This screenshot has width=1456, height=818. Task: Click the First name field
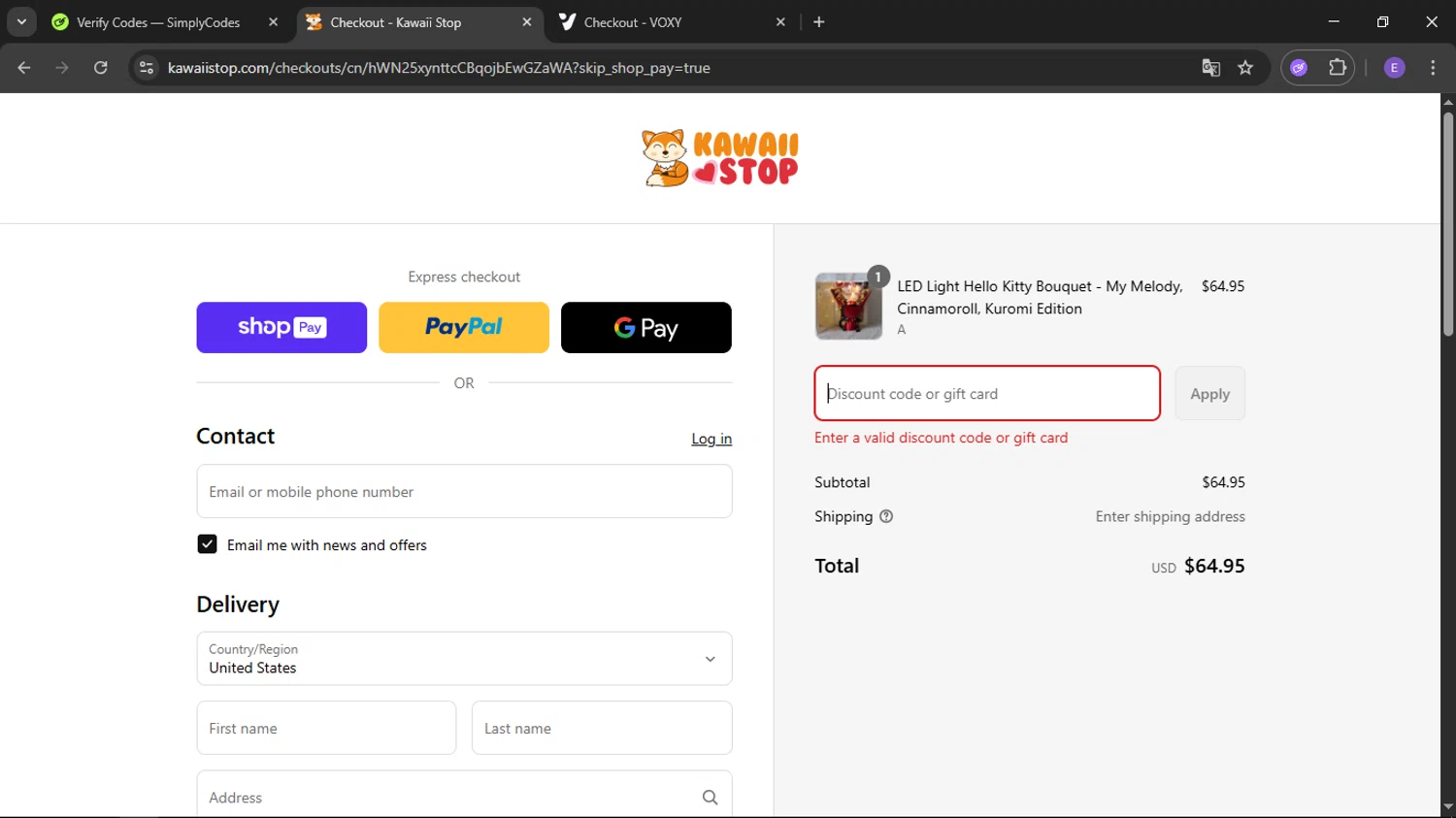pyautogui.click(x=326, y=728)
